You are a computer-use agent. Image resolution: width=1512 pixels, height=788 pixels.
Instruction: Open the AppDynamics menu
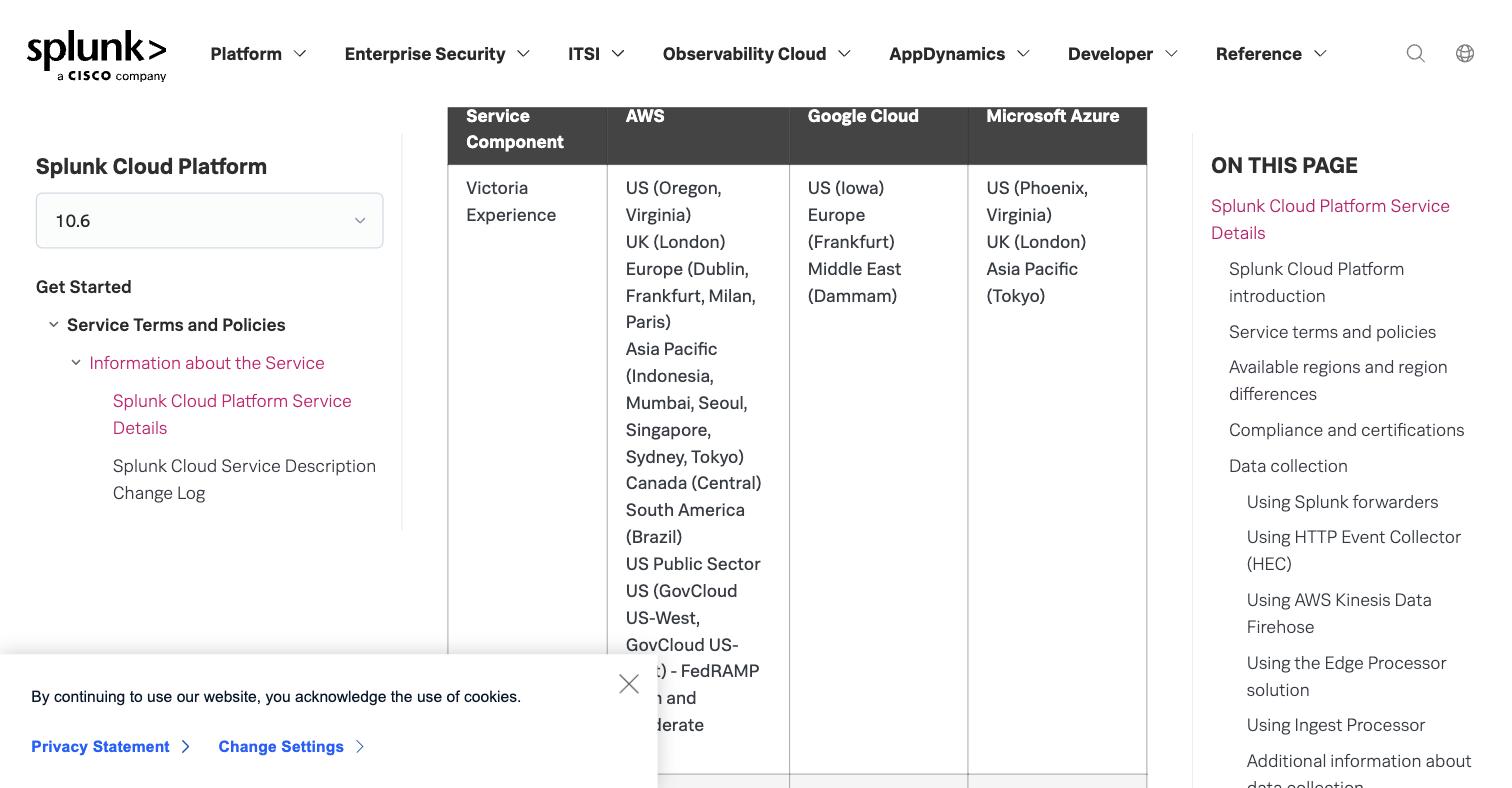[959, 54]
